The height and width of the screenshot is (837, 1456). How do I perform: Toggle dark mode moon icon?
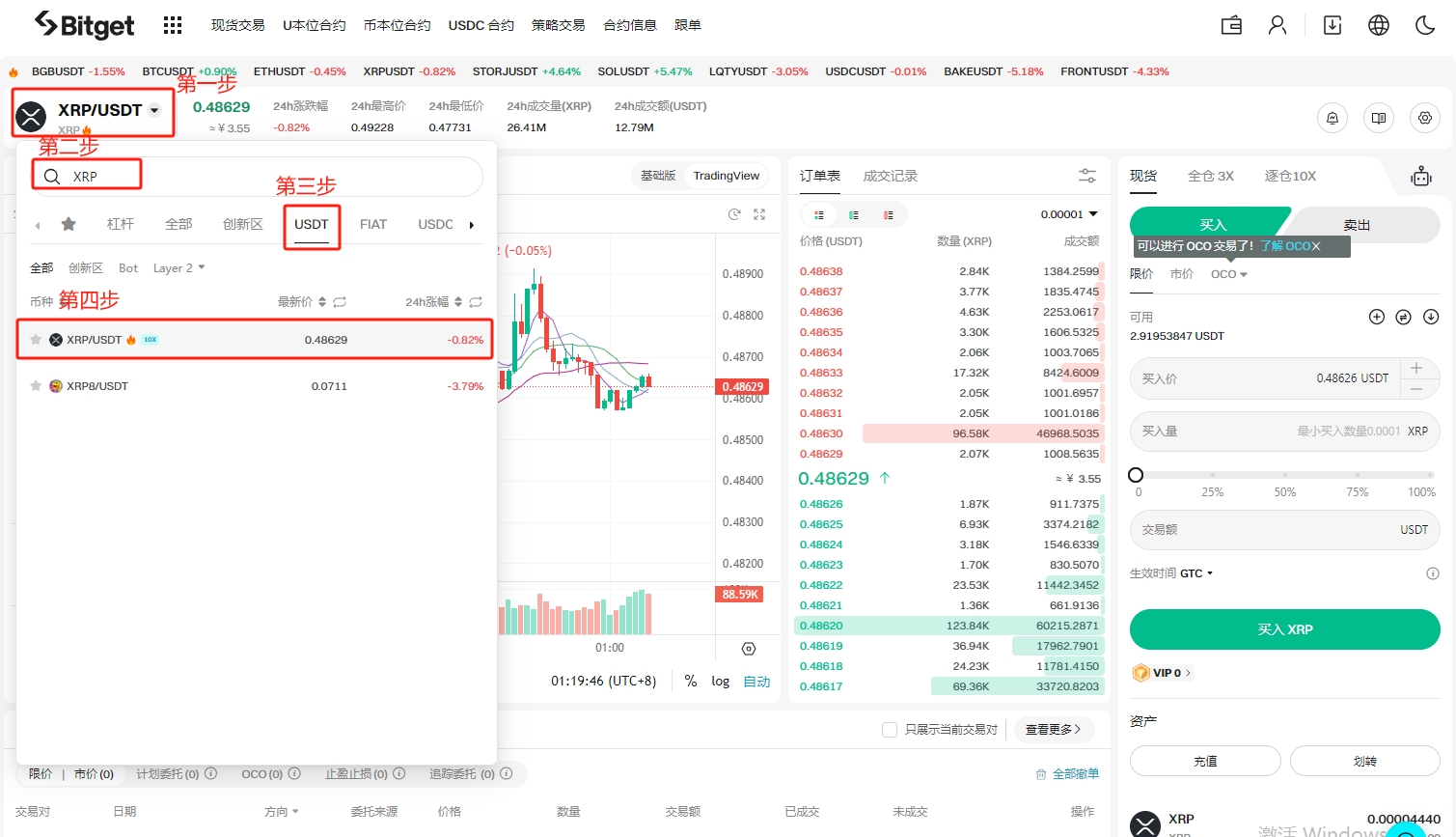point(1425,25)
